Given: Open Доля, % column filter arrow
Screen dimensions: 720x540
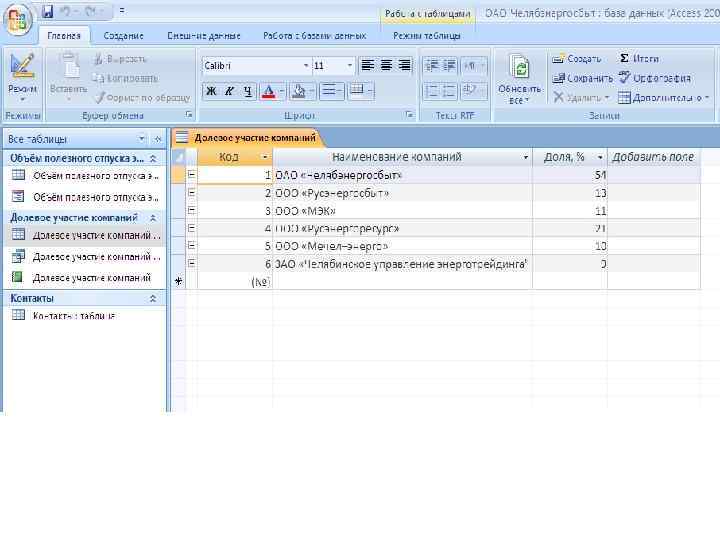Looking at the screenshot, I should pyautogui.click(x=600, y=158).
